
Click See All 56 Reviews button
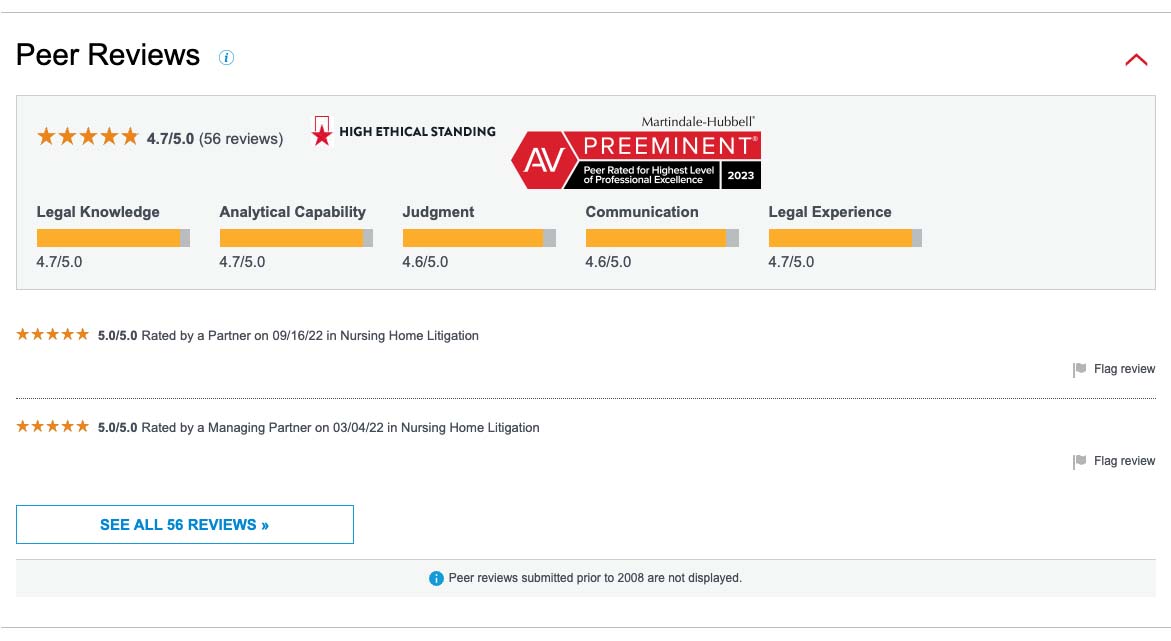[x=184, y=524]
